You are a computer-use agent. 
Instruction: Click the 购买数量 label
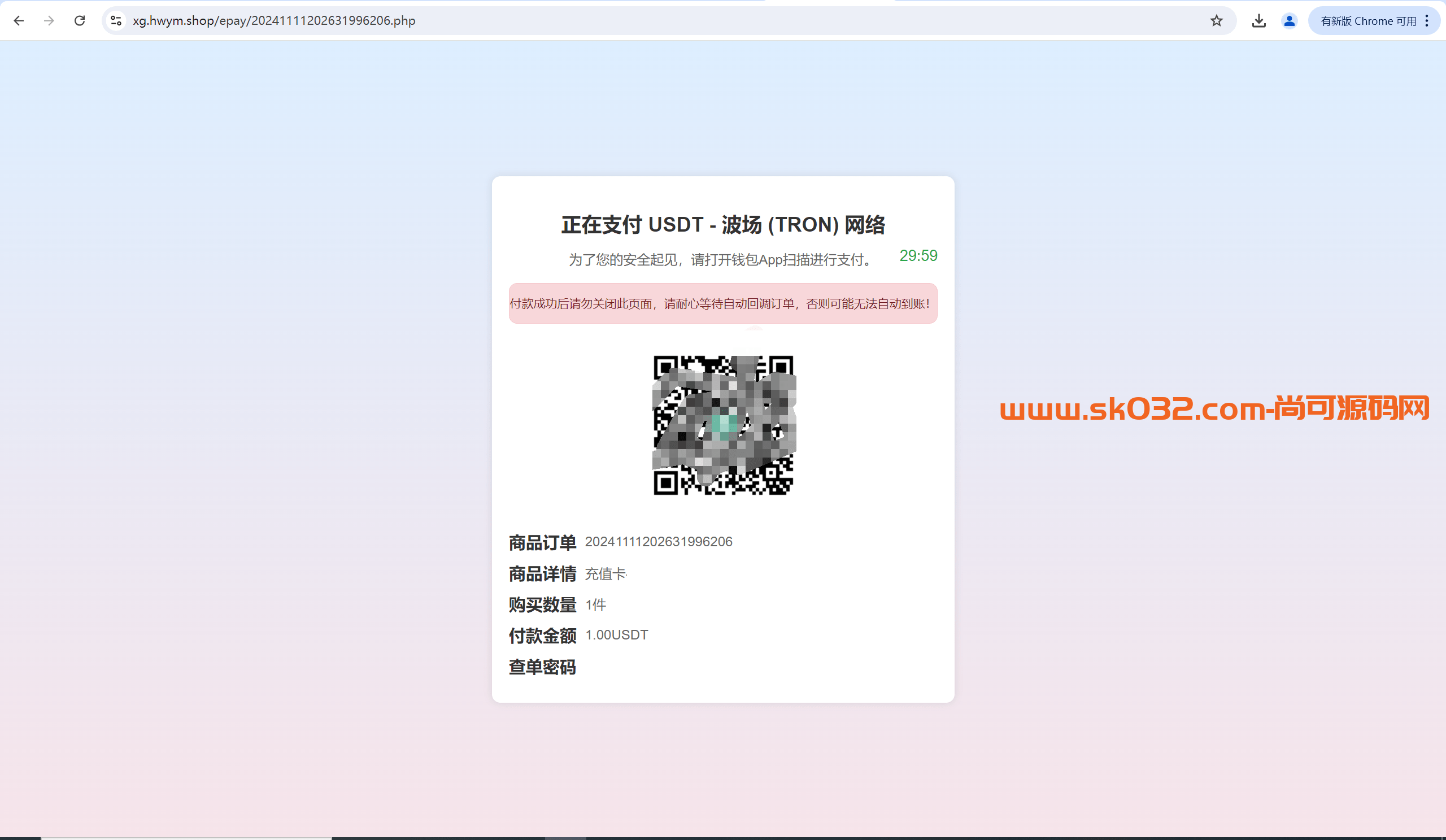click(542, 605)
